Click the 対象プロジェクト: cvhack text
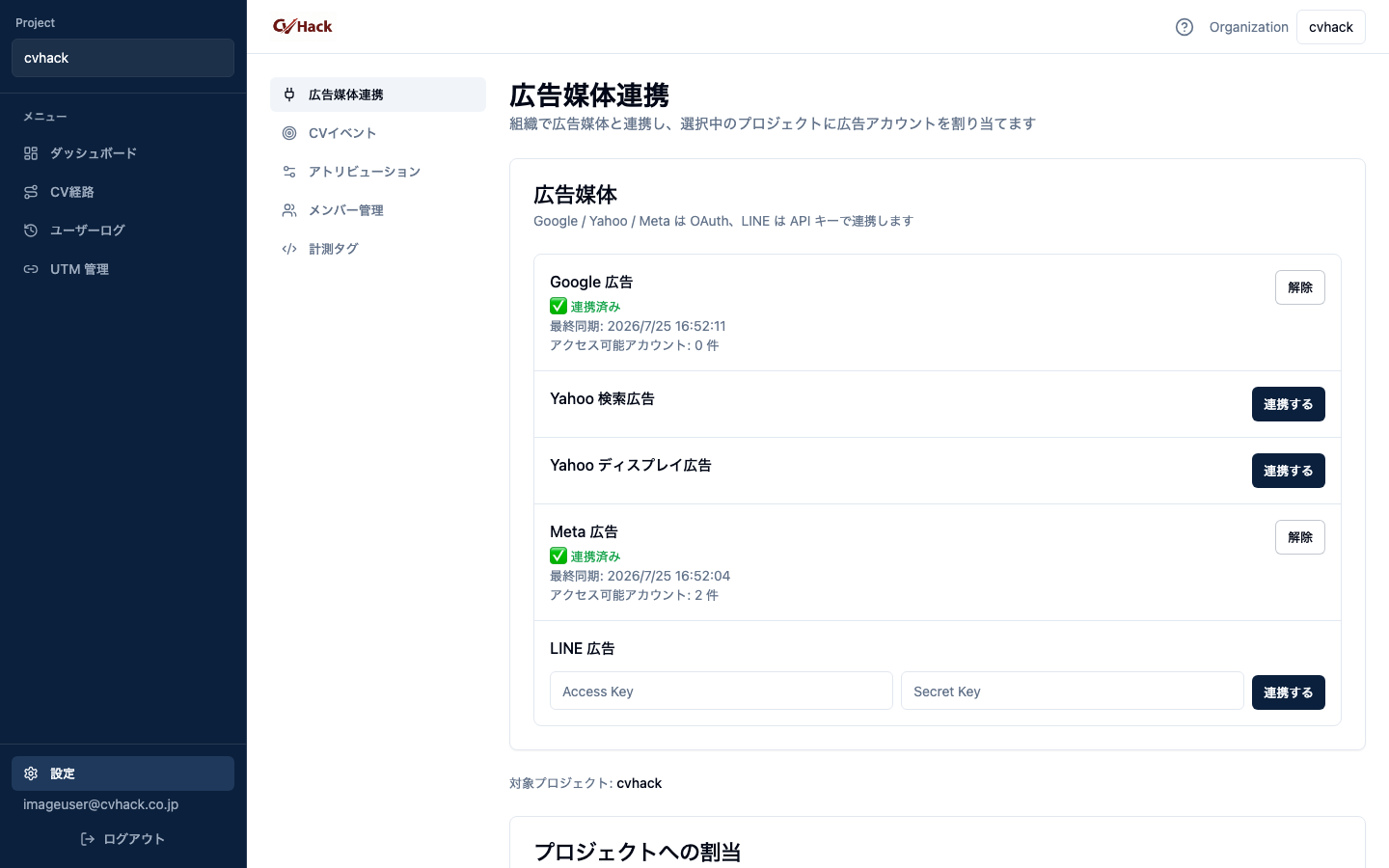 [x=586, y=783]
